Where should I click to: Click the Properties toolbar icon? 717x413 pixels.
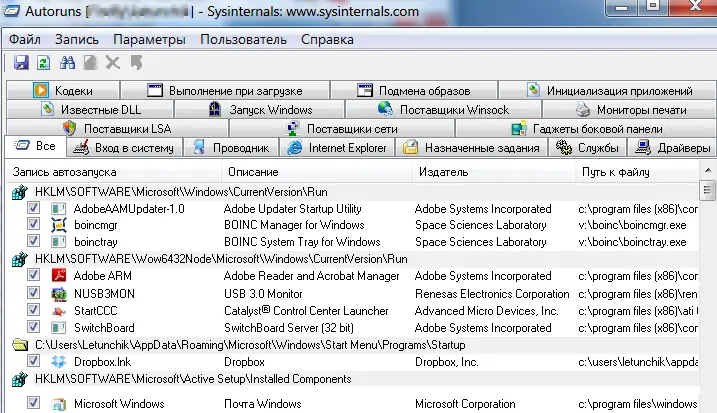90,62
